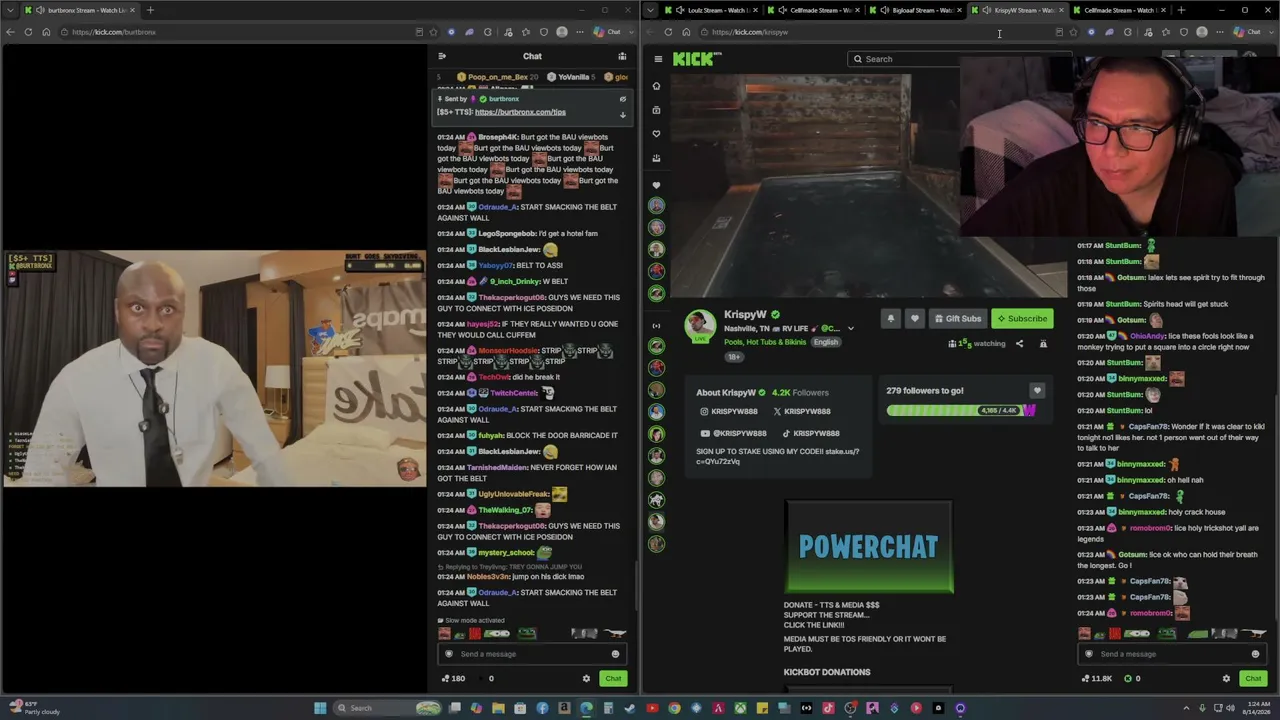
Task: Open browser home in KrispyW window
Action: (686, 32)
